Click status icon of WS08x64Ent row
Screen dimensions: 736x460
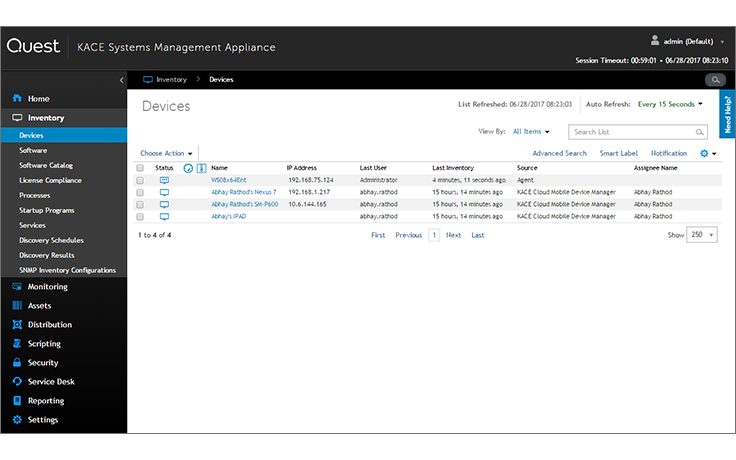[164, 180]
